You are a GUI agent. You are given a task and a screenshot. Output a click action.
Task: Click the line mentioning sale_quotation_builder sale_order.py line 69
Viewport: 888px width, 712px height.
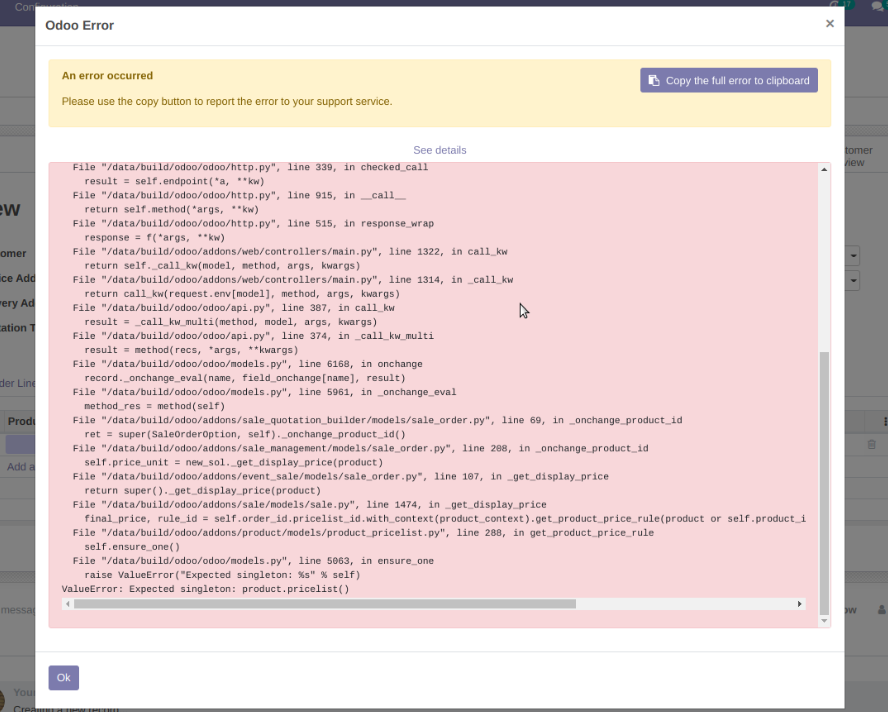[x=377, y=420]
